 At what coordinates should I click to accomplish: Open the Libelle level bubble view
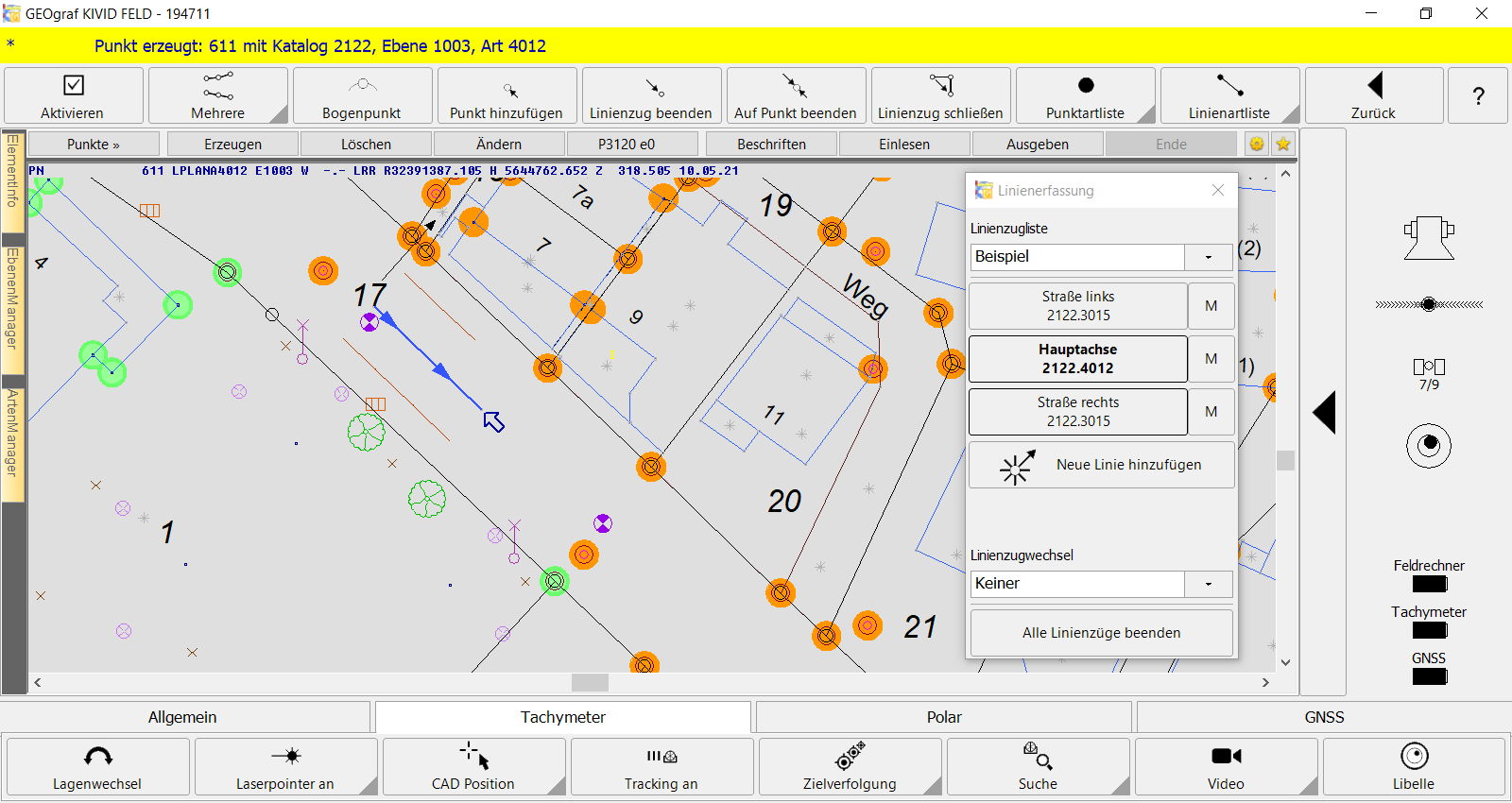(x=1413, y=766)
